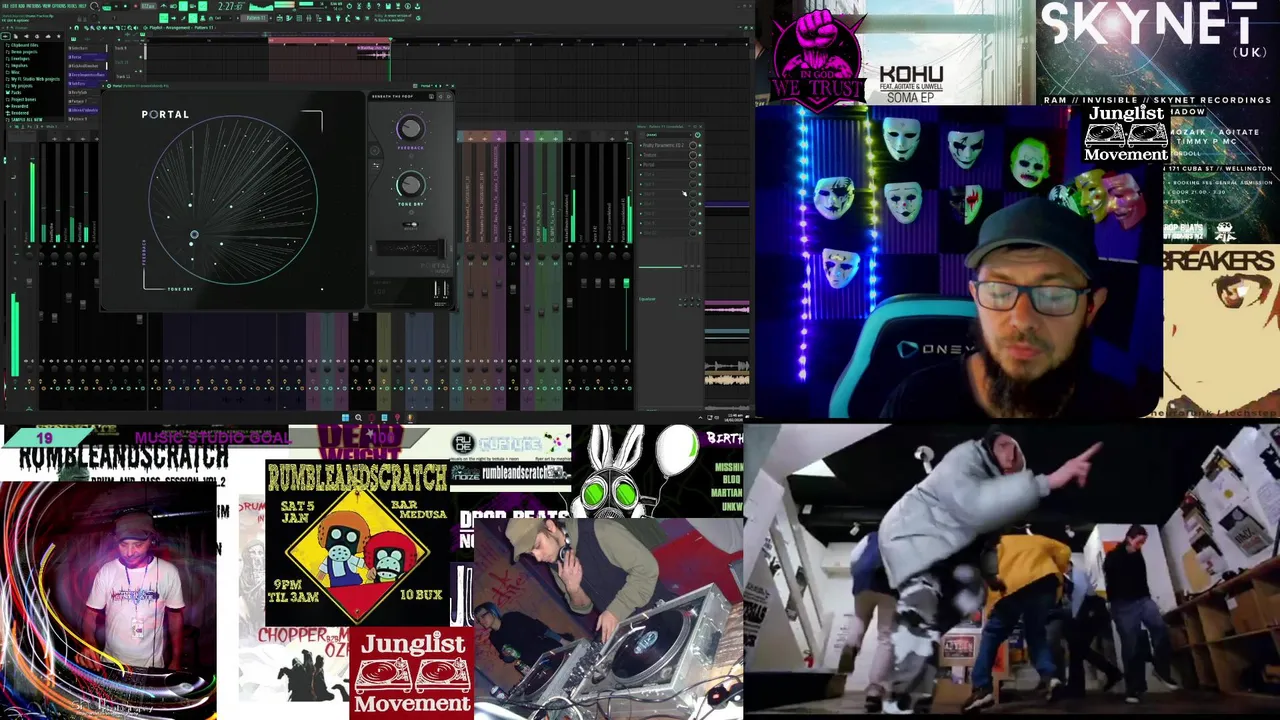Open browser favourites star tab
The height and width of the screenshot is (720, 1280).
pyautogui.click(x=59, y=36)
